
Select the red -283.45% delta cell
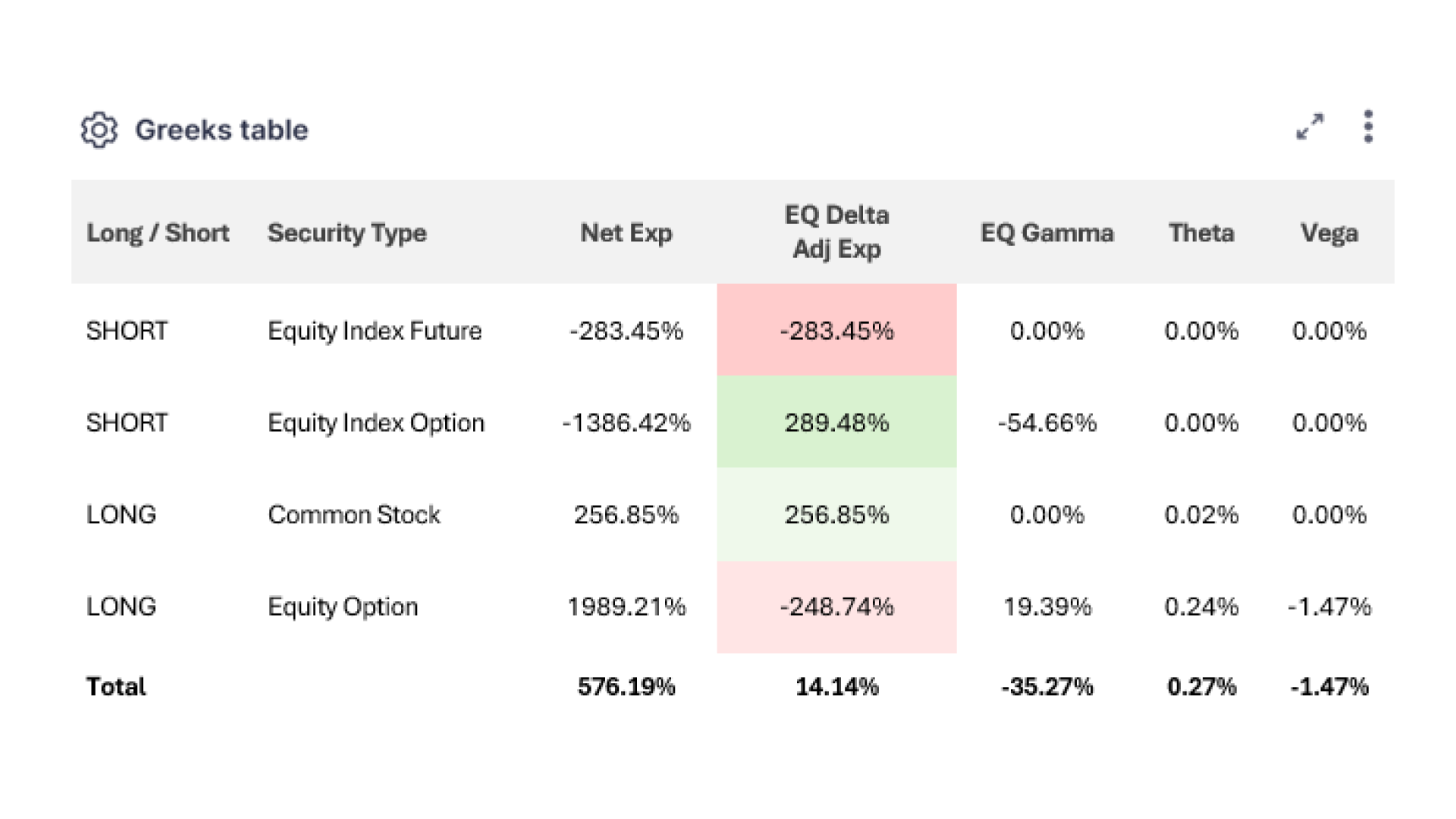click(836, 331)
